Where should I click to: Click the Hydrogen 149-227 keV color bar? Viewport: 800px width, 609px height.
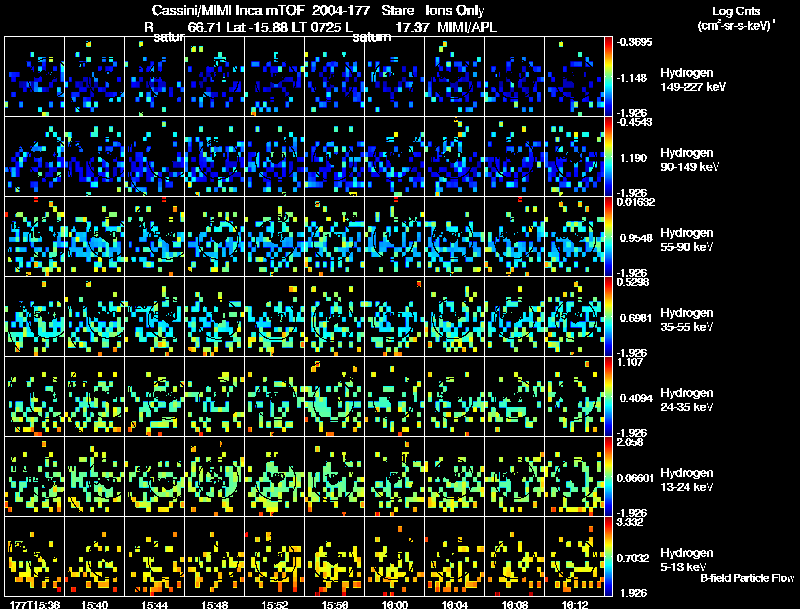click(x=608, y=77)
